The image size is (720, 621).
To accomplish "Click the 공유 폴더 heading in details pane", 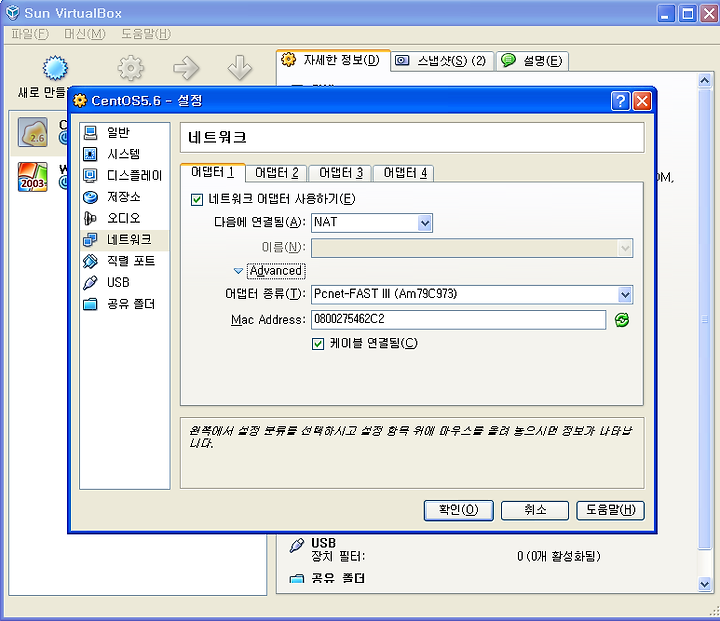I will click(338, 578).
